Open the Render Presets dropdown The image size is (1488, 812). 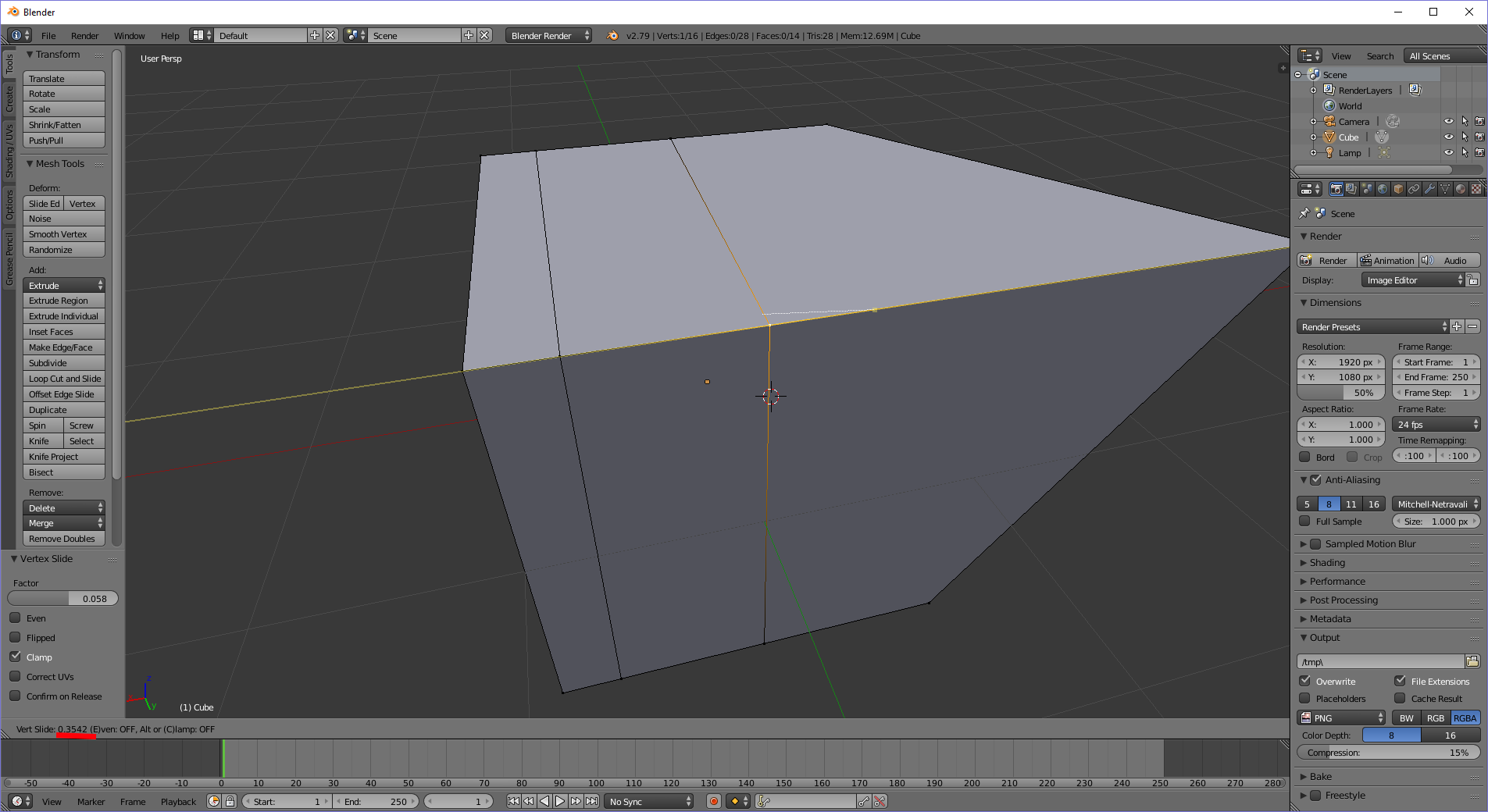[1372, 326]
